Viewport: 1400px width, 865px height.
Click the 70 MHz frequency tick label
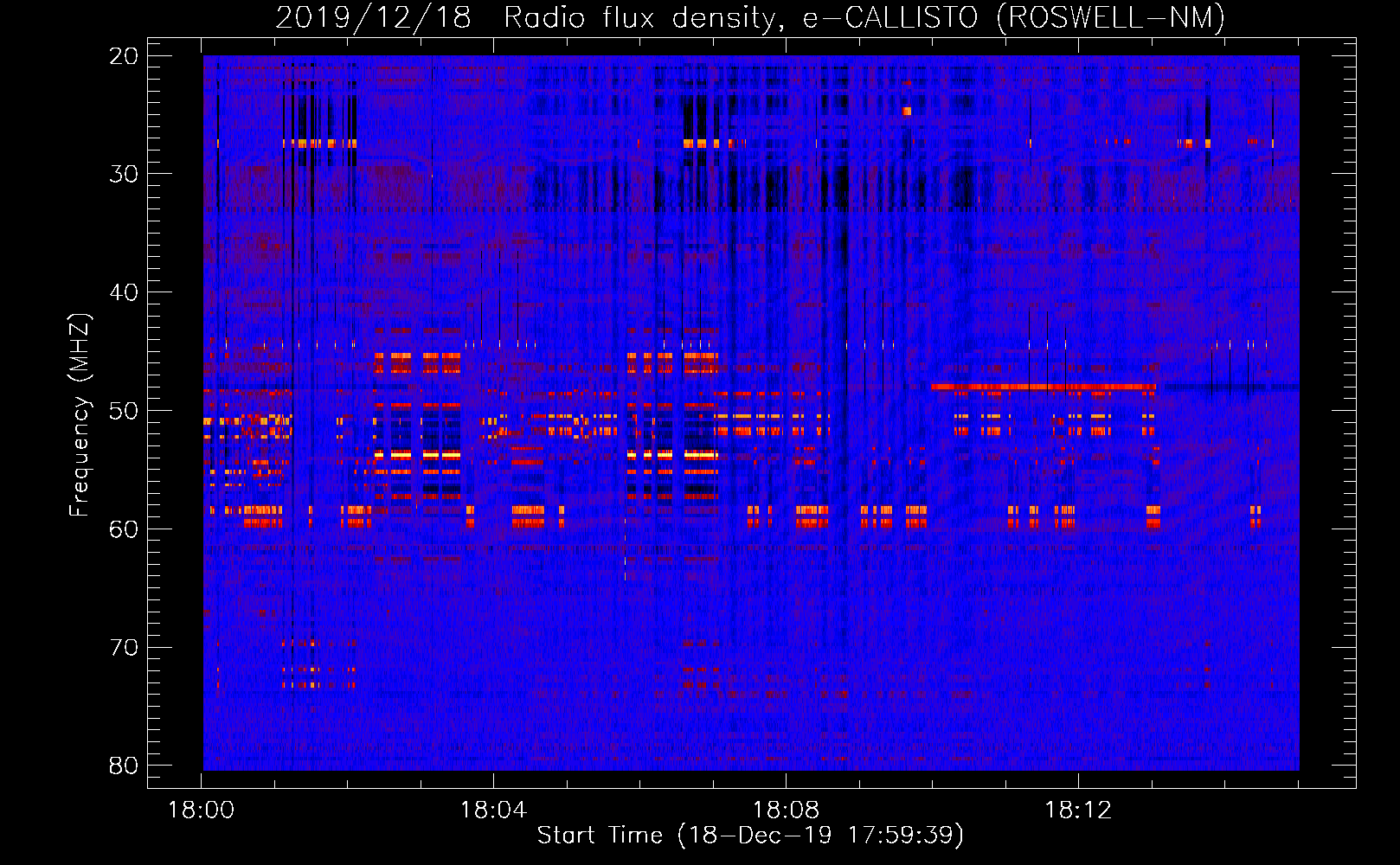(125, 647)
